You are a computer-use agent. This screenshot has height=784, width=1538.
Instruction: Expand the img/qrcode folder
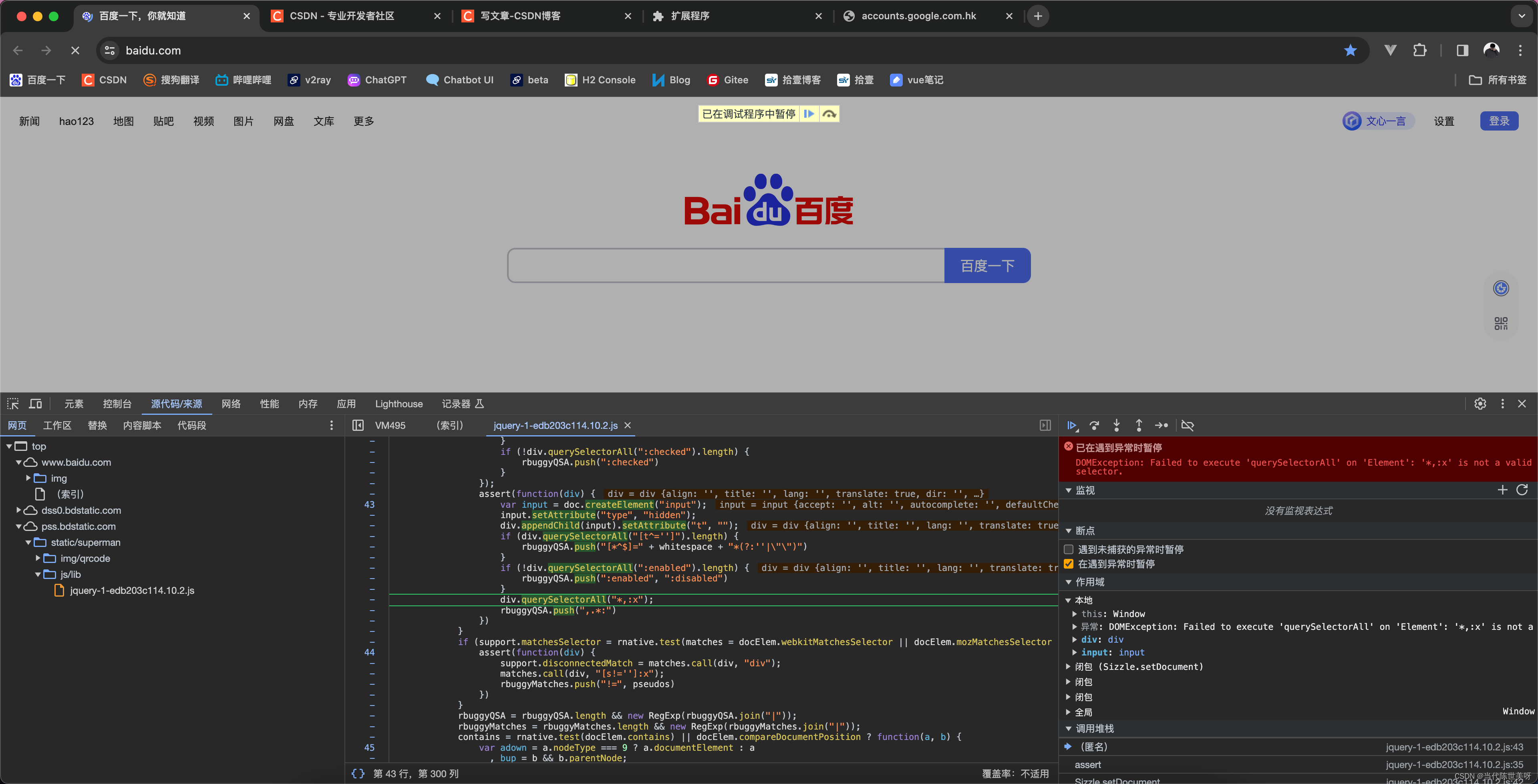[38, 558]
